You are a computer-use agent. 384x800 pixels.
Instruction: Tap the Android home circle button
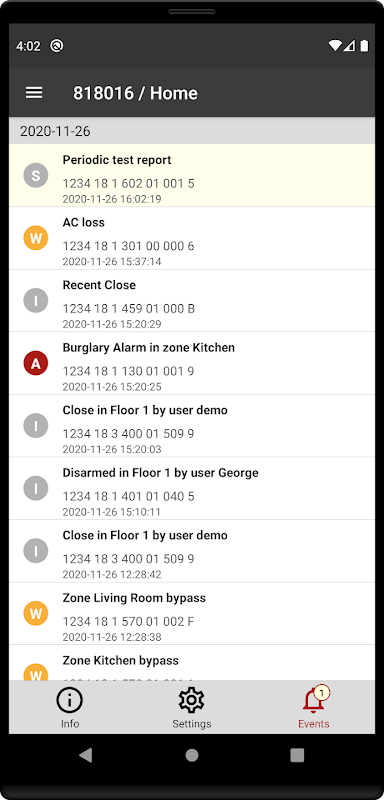192,755
